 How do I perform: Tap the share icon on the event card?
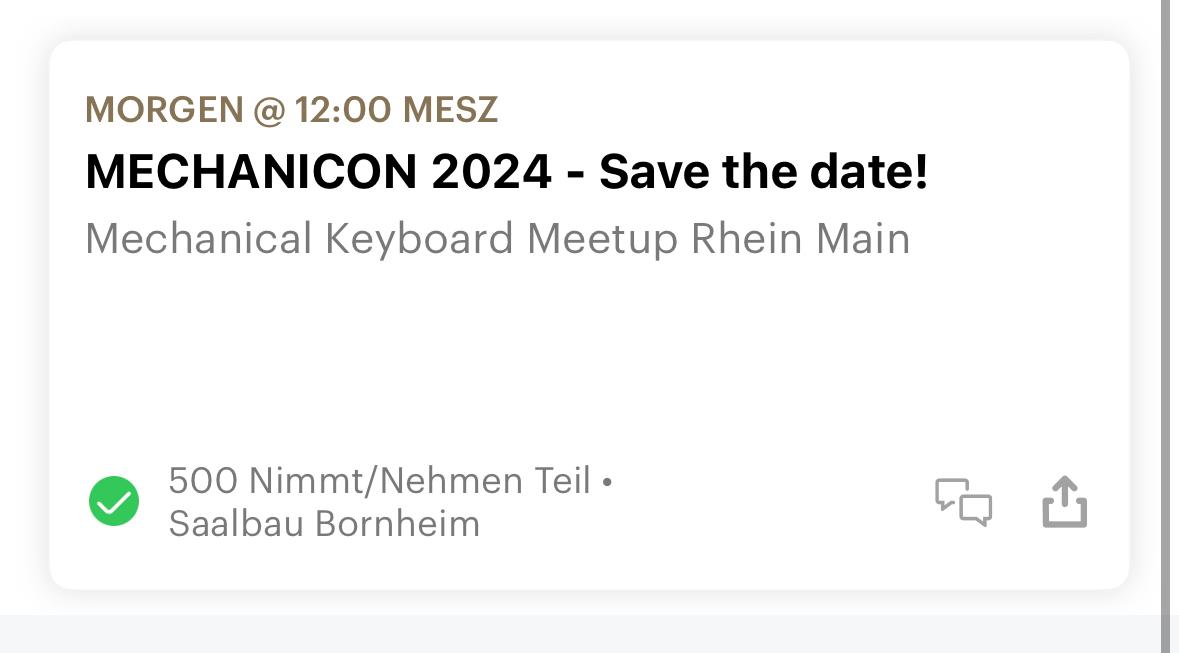[1065, 501]
